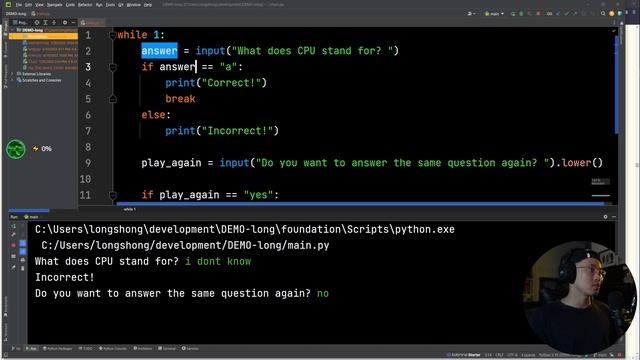Collapse all items in Project panel

click(54, 22)
